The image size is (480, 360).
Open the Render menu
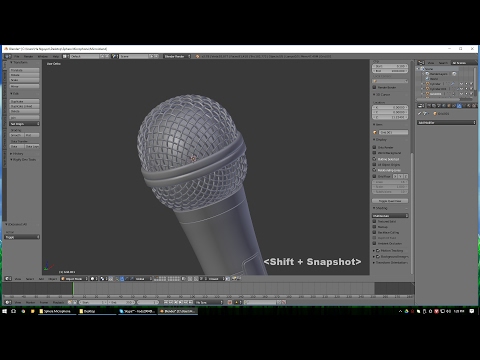29,56
